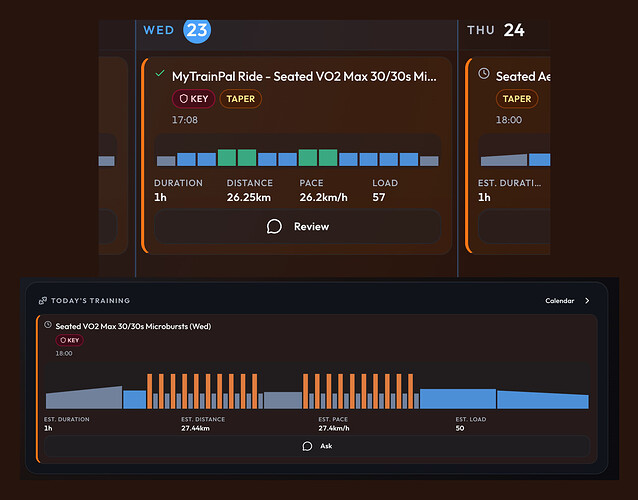Click the chat bubble icon on Review
Image resolution: width=638 pixels, height=500 pixels.
coord(274,227)
